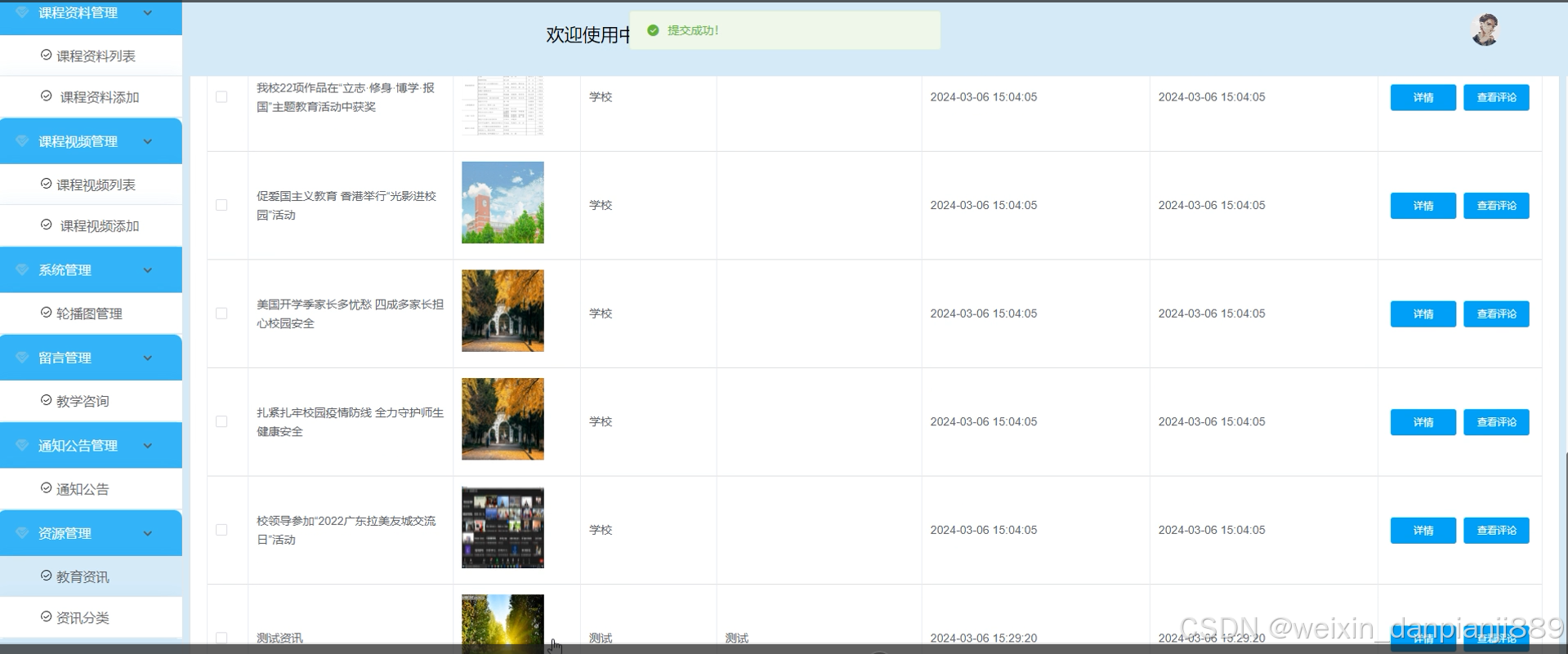This screenshot has width=1568, height=654.
Task: Open 课程资料添加 menu item
Action: point(91,97)
